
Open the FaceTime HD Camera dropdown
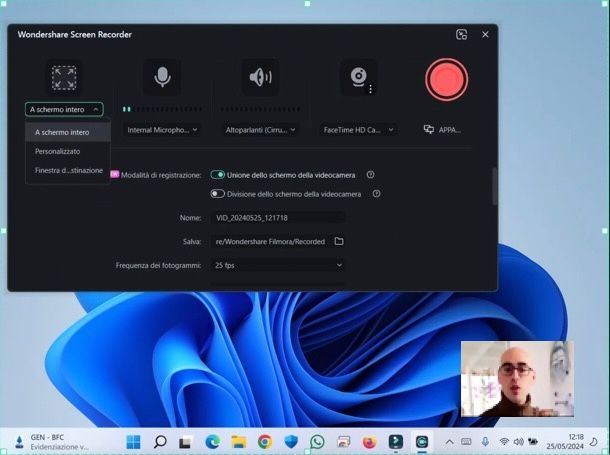(358, 130)
